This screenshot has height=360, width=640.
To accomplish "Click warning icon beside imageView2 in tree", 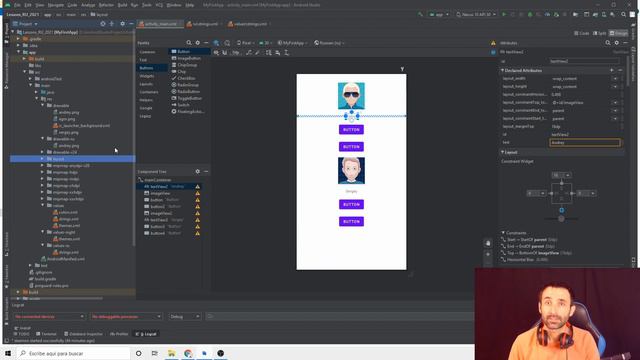I will point(198,213).
